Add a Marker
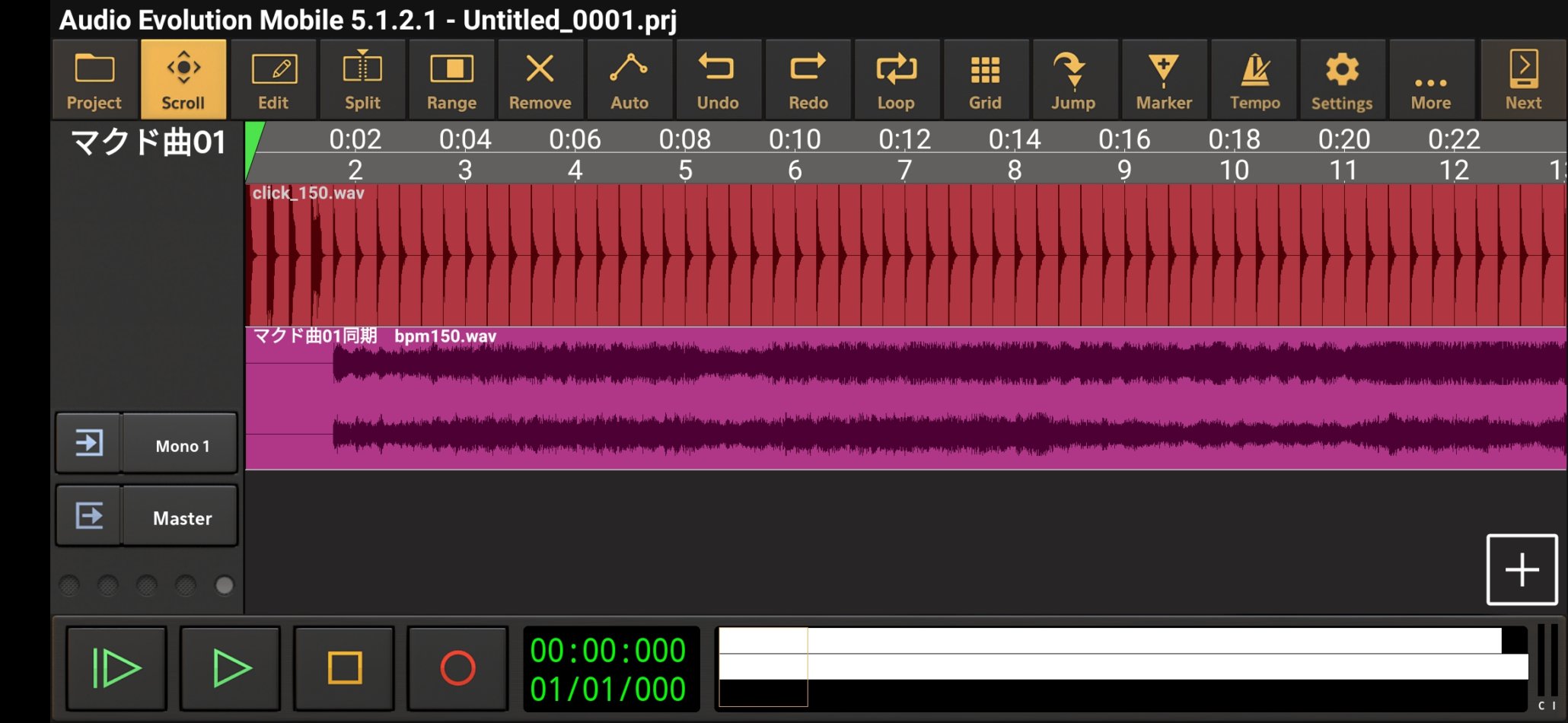 (1164, 80)
